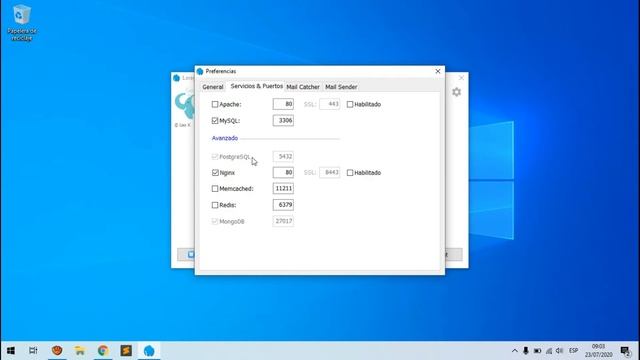Click the Memcached port field 11211

tap(283, 188)
